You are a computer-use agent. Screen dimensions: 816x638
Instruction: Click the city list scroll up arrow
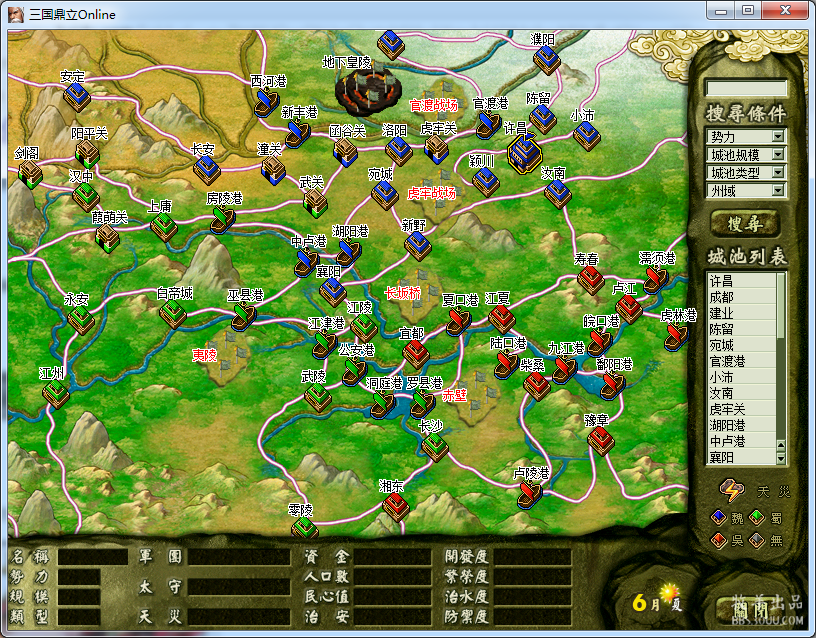point(781,445)
